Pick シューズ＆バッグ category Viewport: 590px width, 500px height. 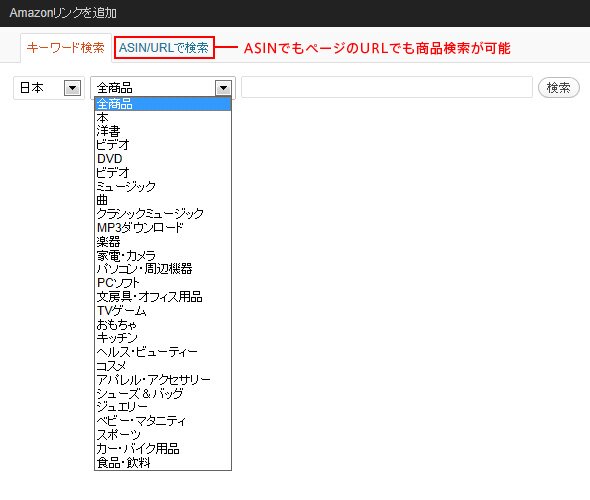[x=163, y=393]
